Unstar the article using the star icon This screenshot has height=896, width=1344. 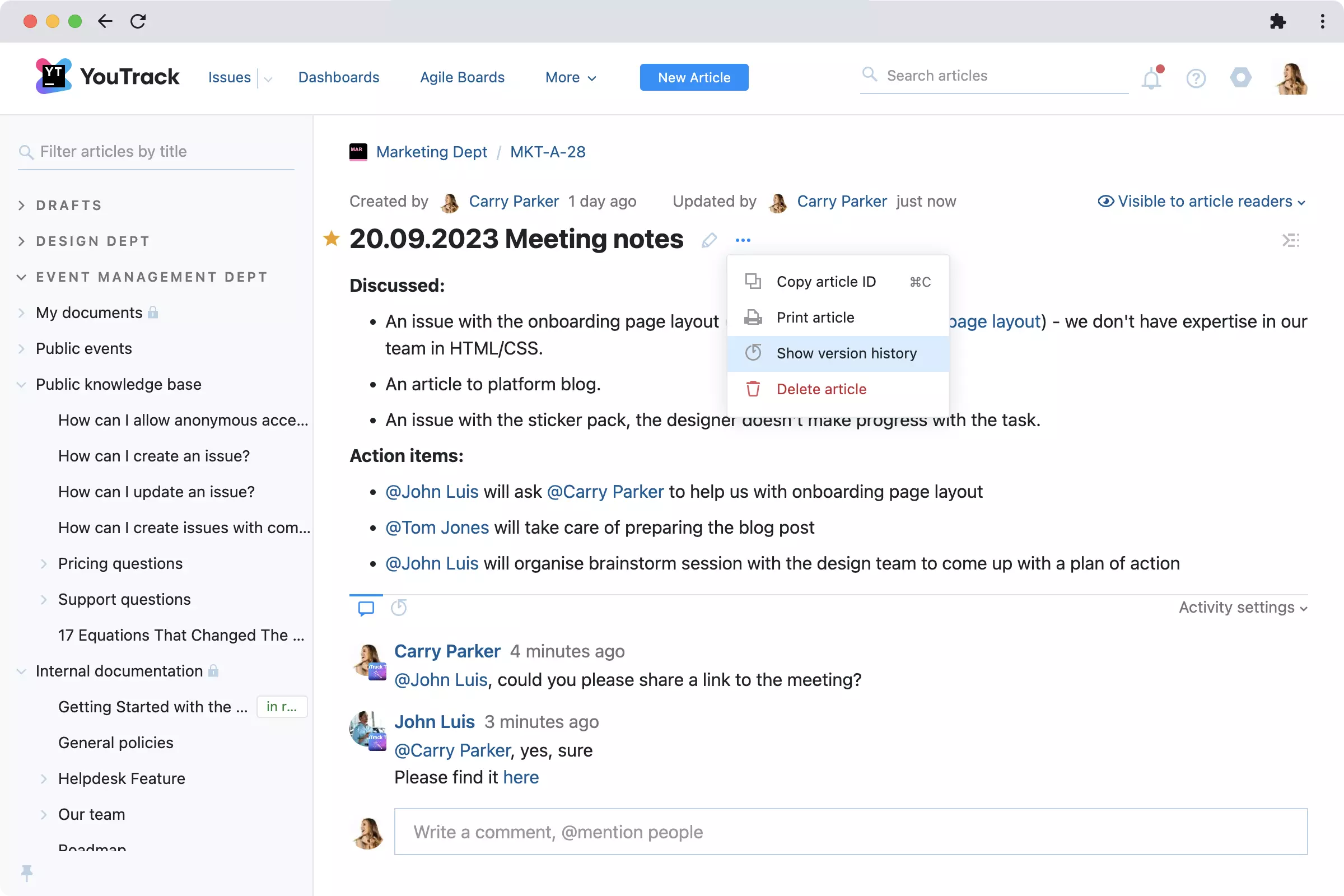[x=332, y=239]
